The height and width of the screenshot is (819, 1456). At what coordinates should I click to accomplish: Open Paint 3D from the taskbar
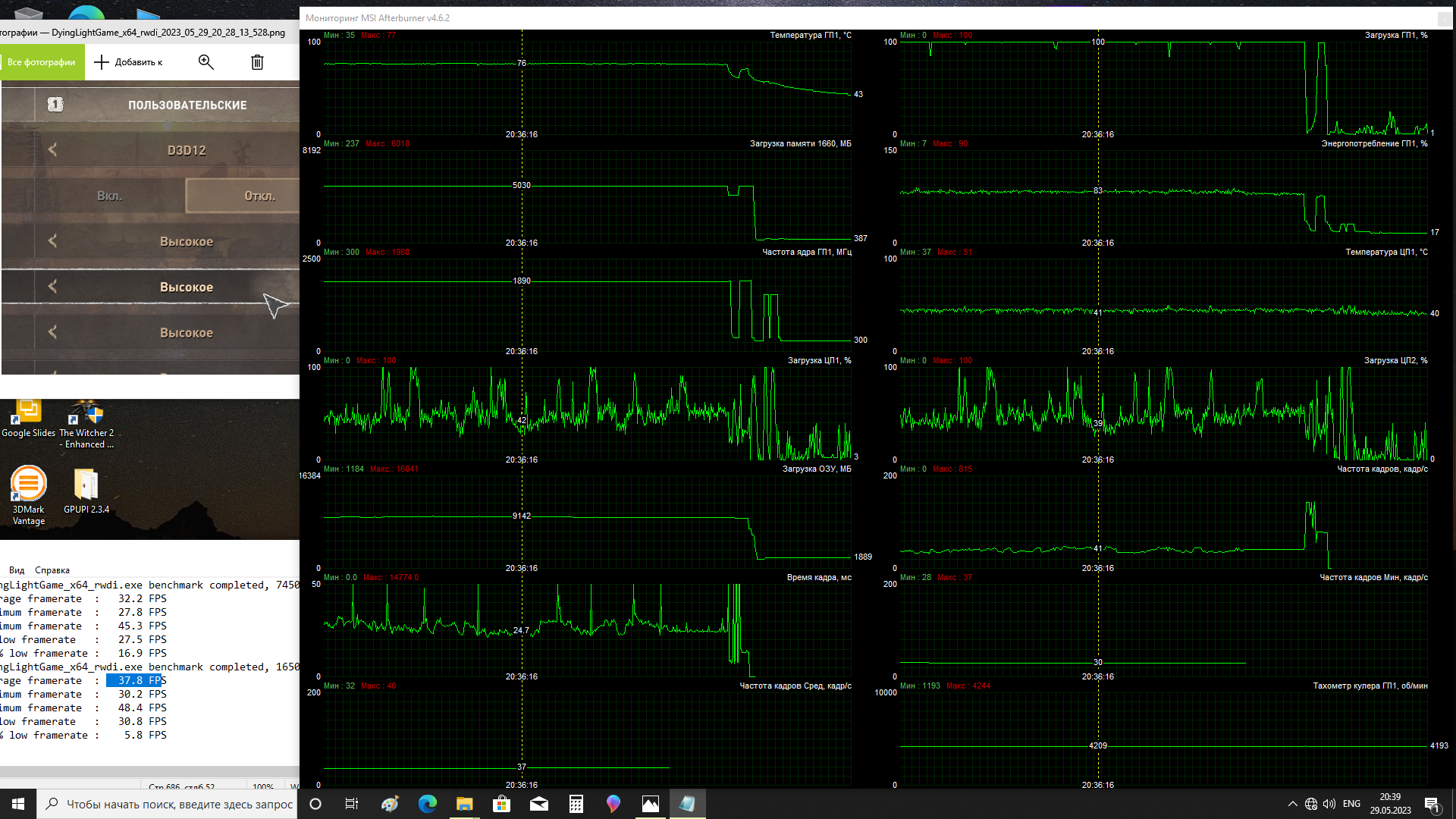613,804
